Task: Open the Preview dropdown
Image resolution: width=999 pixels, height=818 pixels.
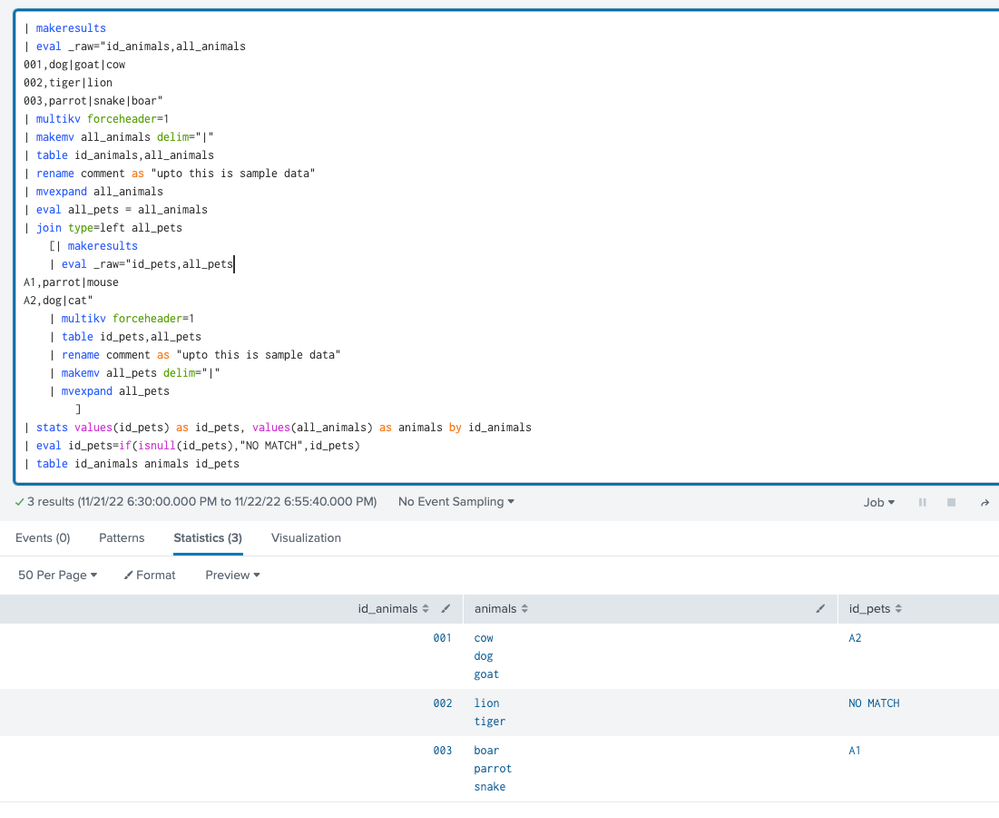Action: 232,575
